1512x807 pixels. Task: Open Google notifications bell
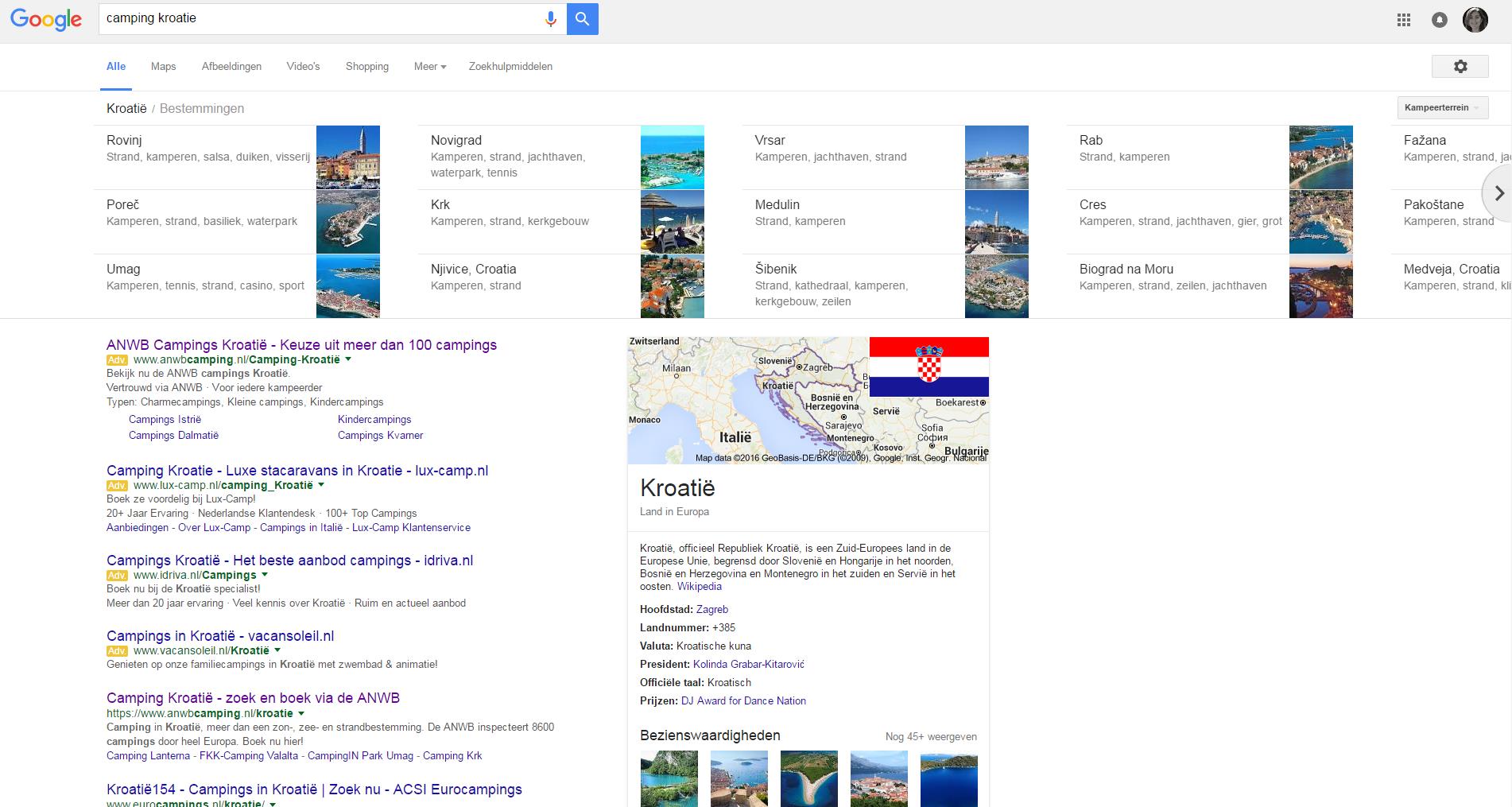(1440, 20)
